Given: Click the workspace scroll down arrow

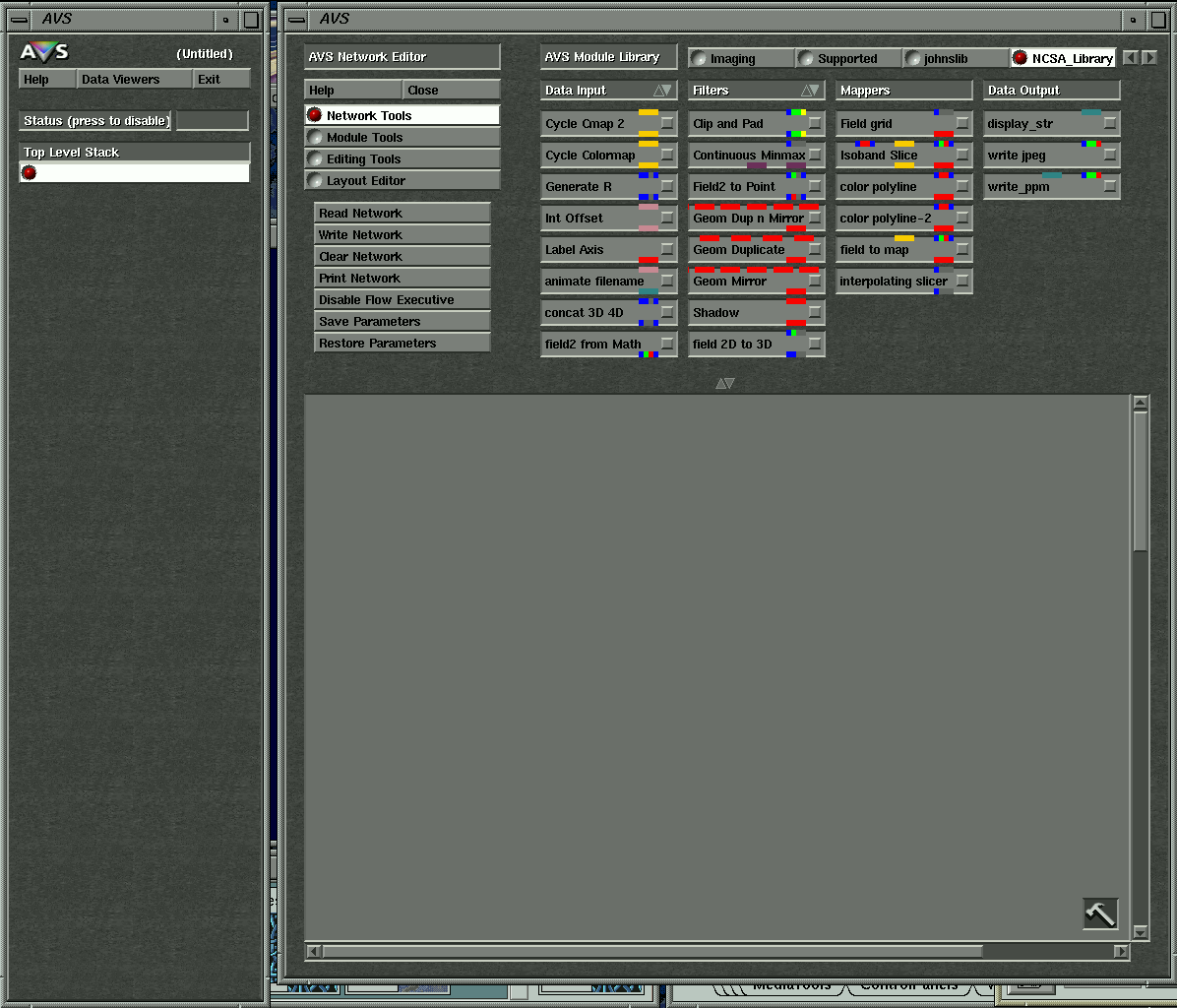Looking at the screenshot, I should pyautogui.click(x=1141, y=932).
